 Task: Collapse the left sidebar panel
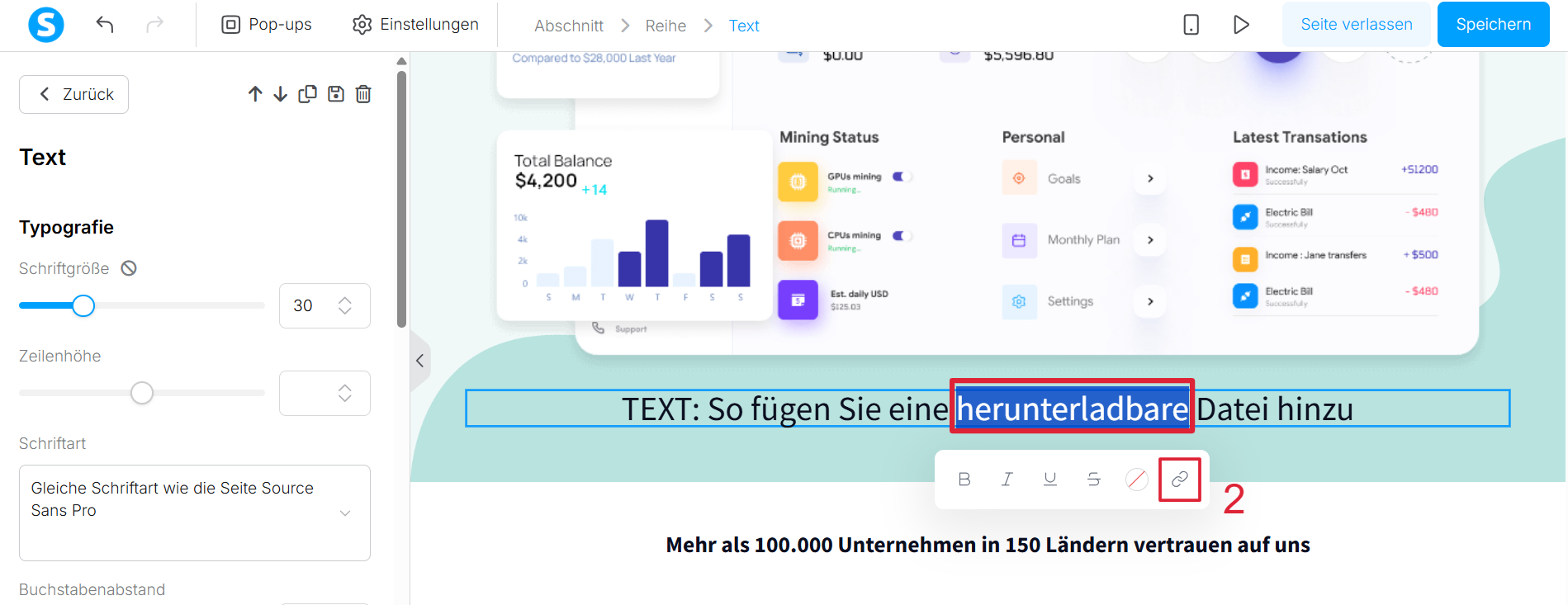[420, 361]
